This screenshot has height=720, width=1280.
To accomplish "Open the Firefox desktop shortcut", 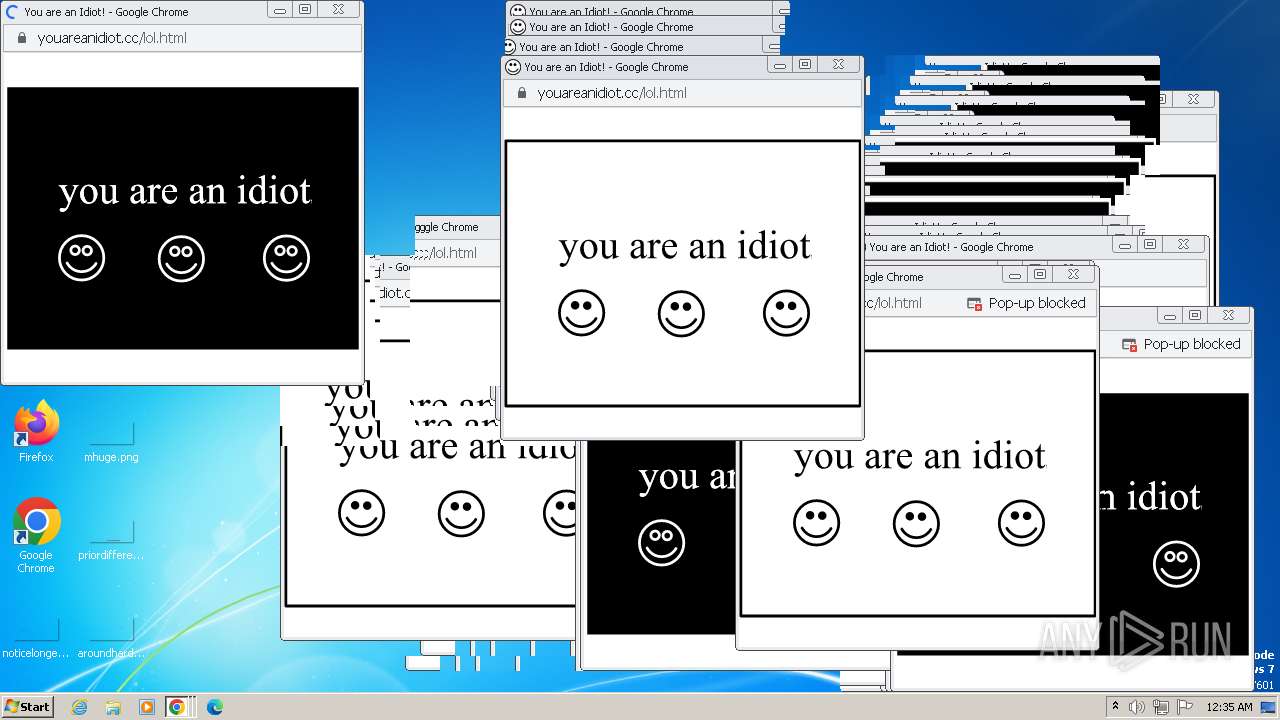I will pos(37,432).
